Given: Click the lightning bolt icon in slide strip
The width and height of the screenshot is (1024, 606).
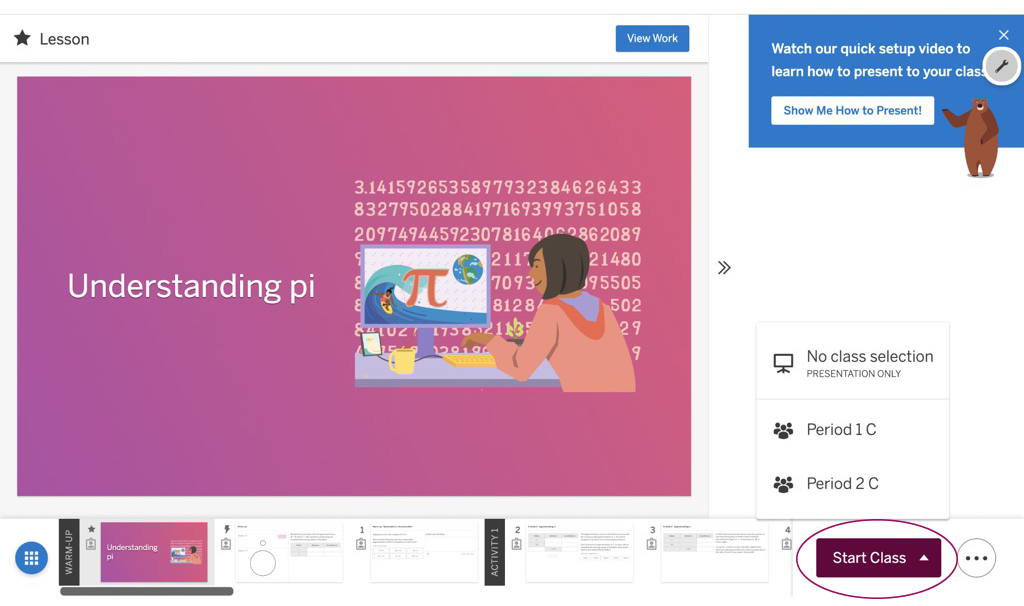Looking at the screenshot, I should (x=227, y=530).
